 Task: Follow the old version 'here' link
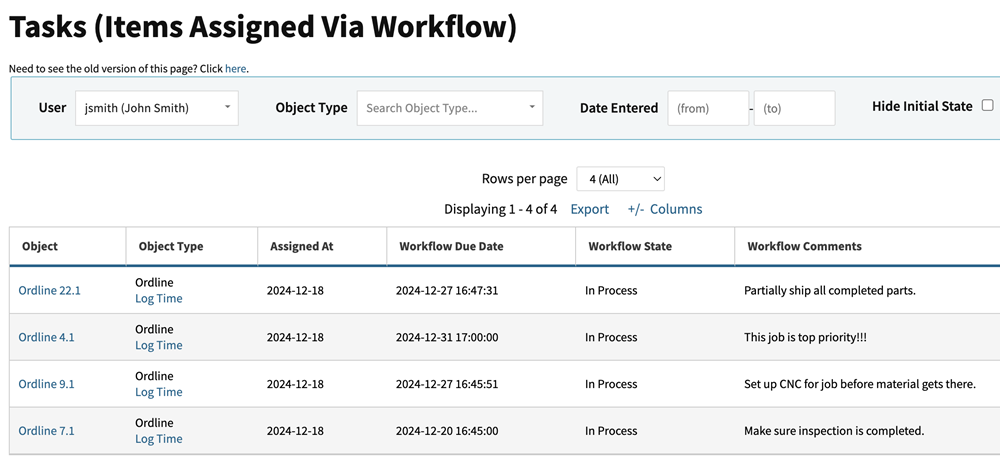point(235,69)
